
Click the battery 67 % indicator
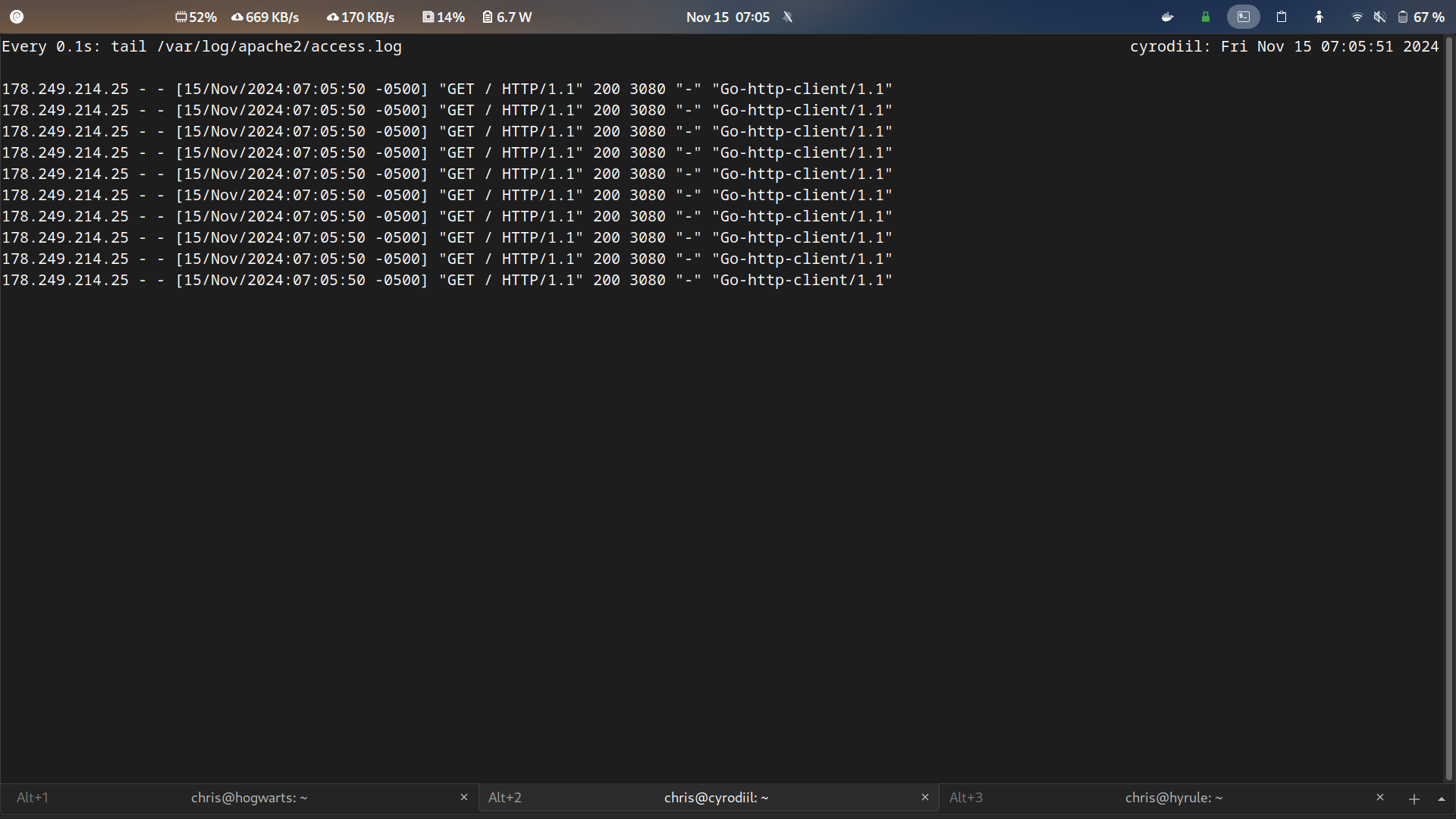[x=1421, y=17]
